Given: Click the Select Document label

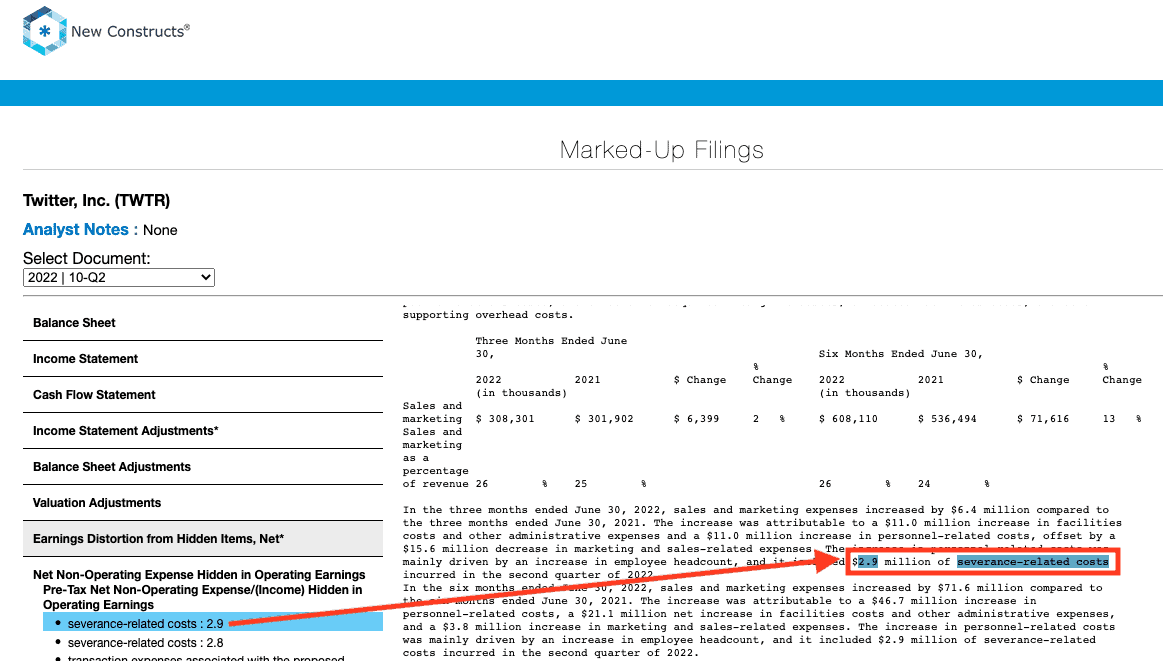Looking at the screenshot, I should click(x=87, y=258).
